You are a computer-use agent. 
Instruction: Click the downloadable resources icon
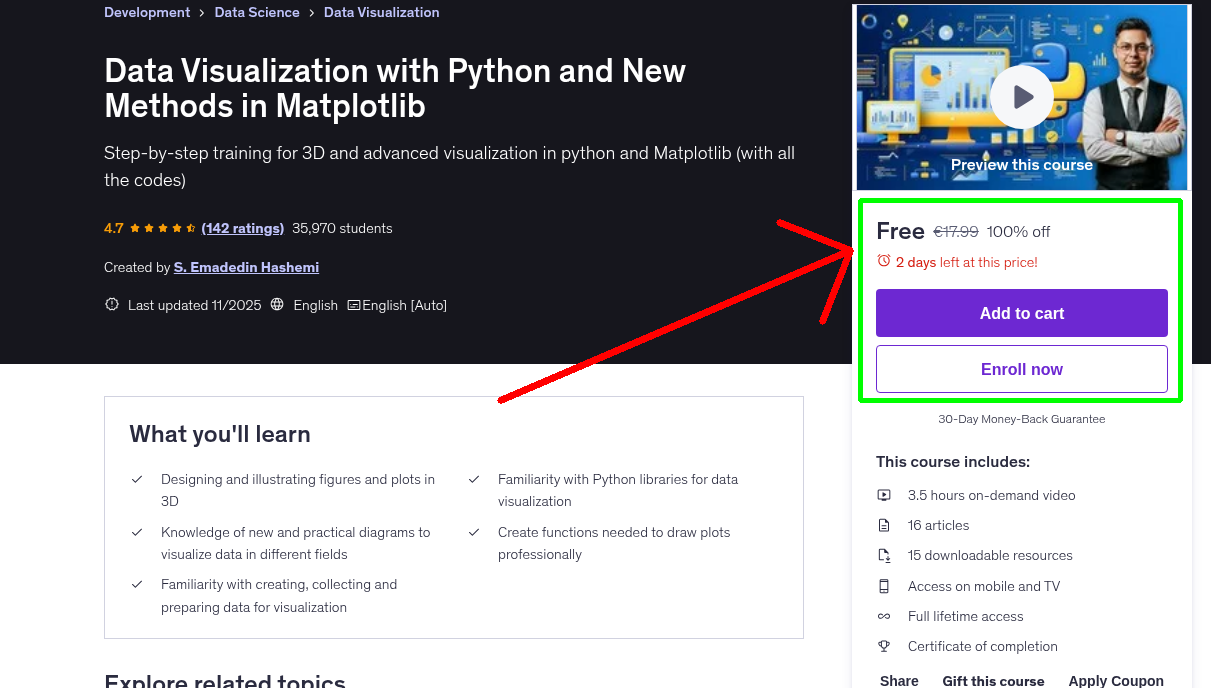(x=884, y=555)
